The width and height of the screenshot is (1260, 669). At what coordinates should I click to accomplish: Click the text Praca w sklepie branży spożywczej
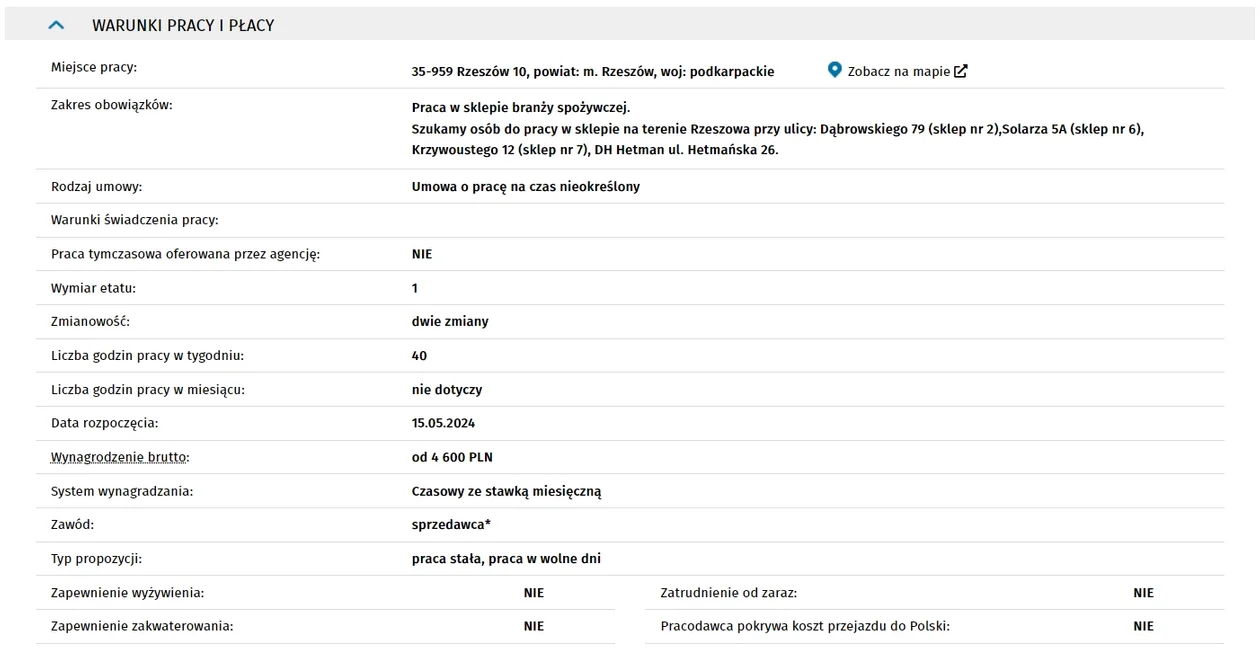(521, 107)
